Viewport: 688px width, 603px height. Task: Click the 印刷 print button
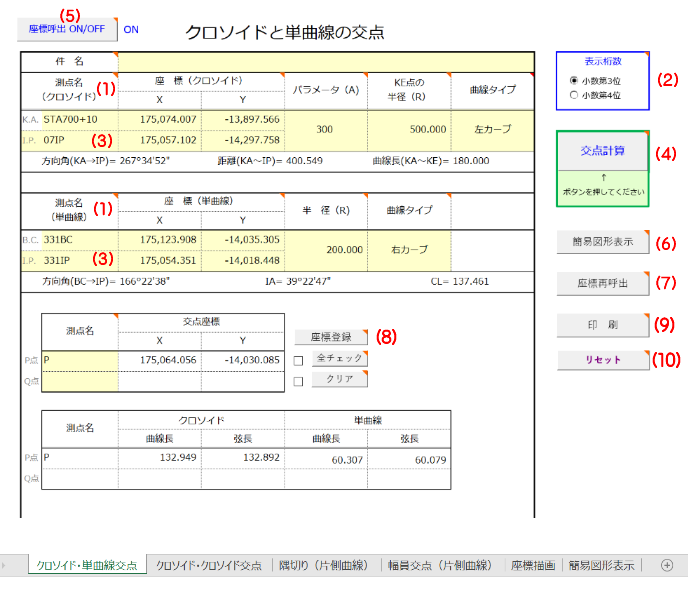pos(603,324)
